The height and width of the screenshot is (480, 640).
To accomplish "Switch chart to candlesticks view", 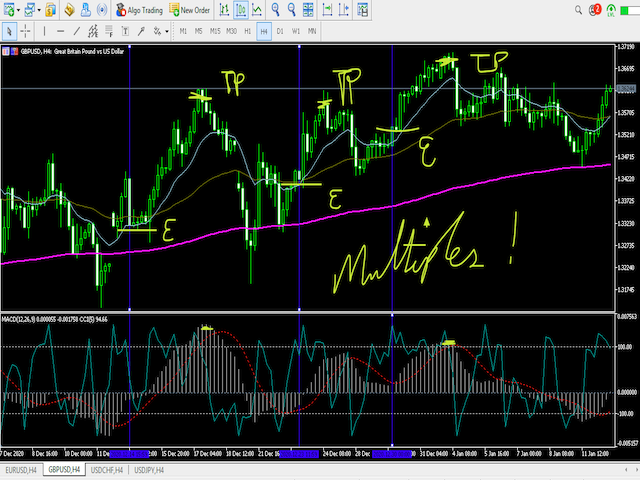I will 242,11.
